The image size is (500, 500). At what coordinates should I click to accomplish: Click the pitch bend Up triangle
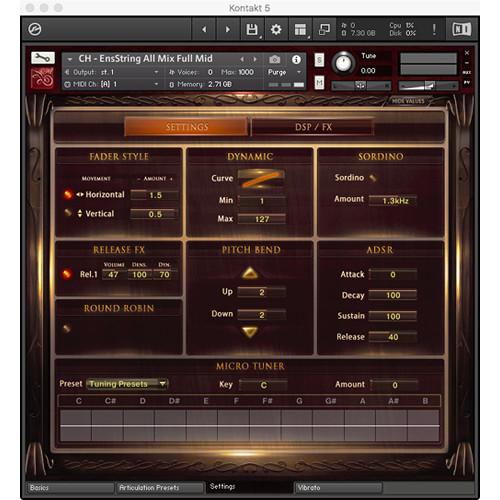[250, 273]
